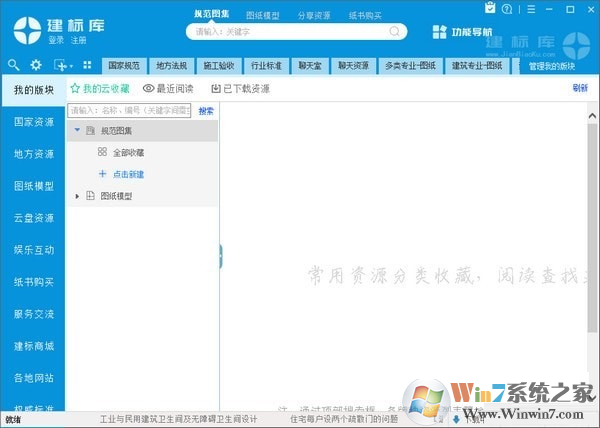Image resolution: width=600 pixels, height=428 pixels.
Task: Open the help question-mark icon
Action: click(x=507, y=9)
